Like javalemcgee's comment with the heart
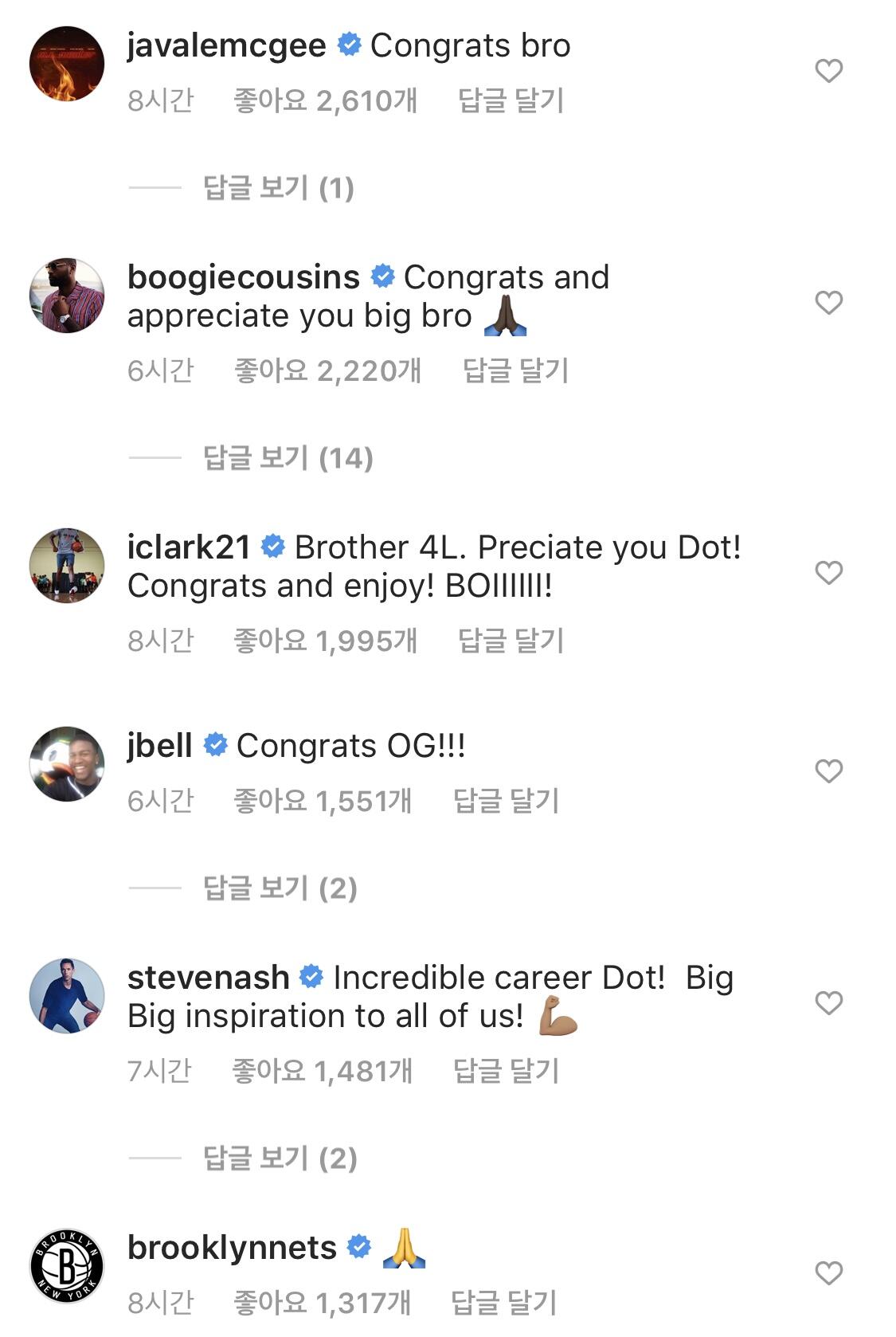This screenshot has width=896, height=1337. 828,71
